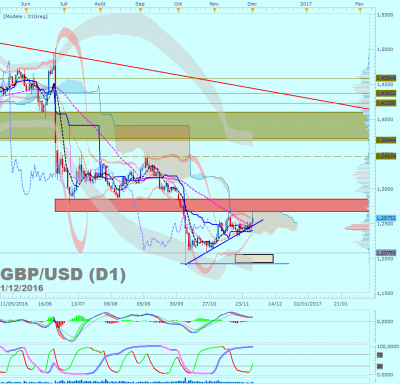Click the 1,3000 price axis value
This screenshot has height=384, width=400.
(385, 189)
